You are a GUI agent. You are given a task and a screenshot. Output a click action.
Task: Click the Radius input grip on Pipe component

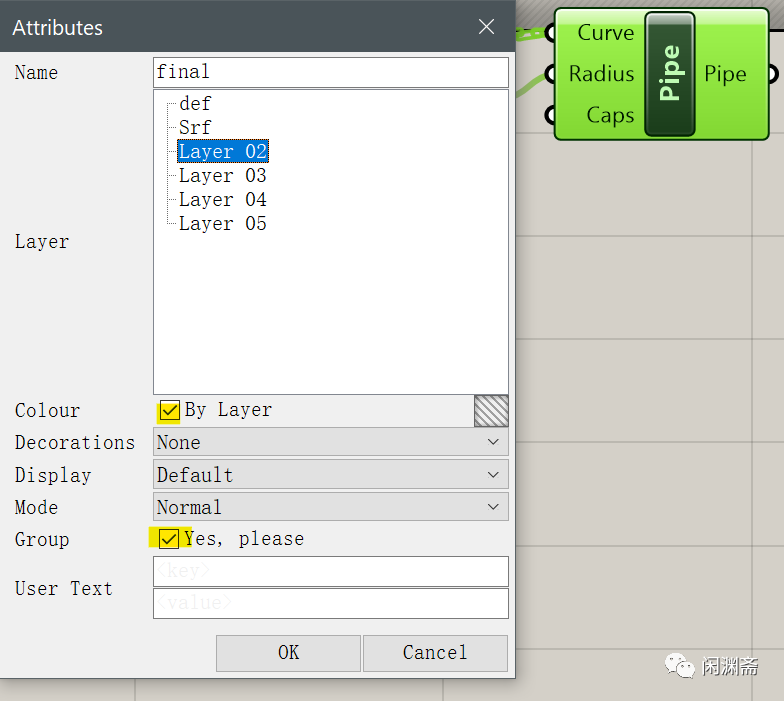tap(550, 74)
